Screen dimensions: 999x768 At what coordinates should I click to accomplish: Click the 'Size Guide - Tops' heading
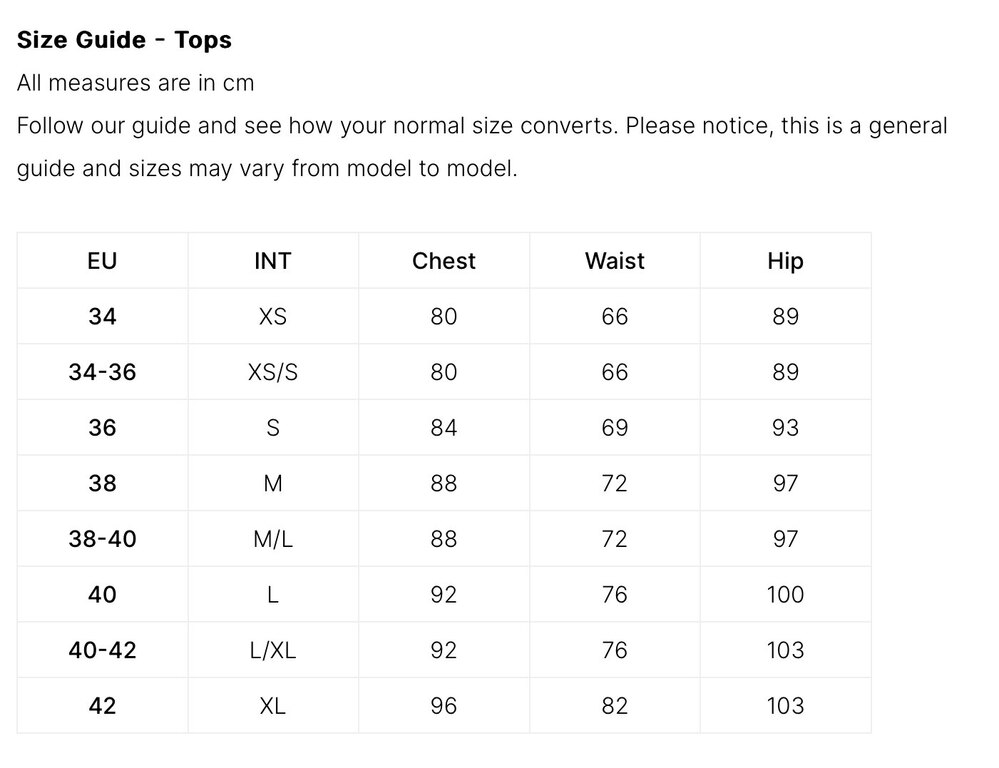coord(124,40)
